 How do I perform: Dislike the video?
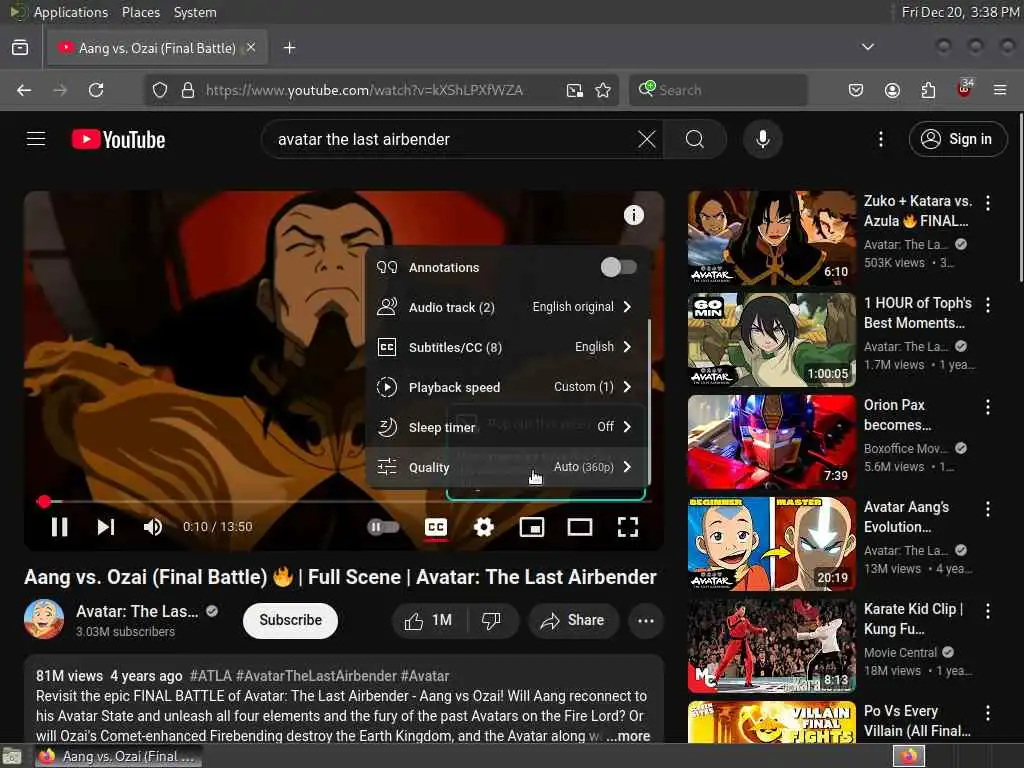pyautogui.click(x=492, y=620)
